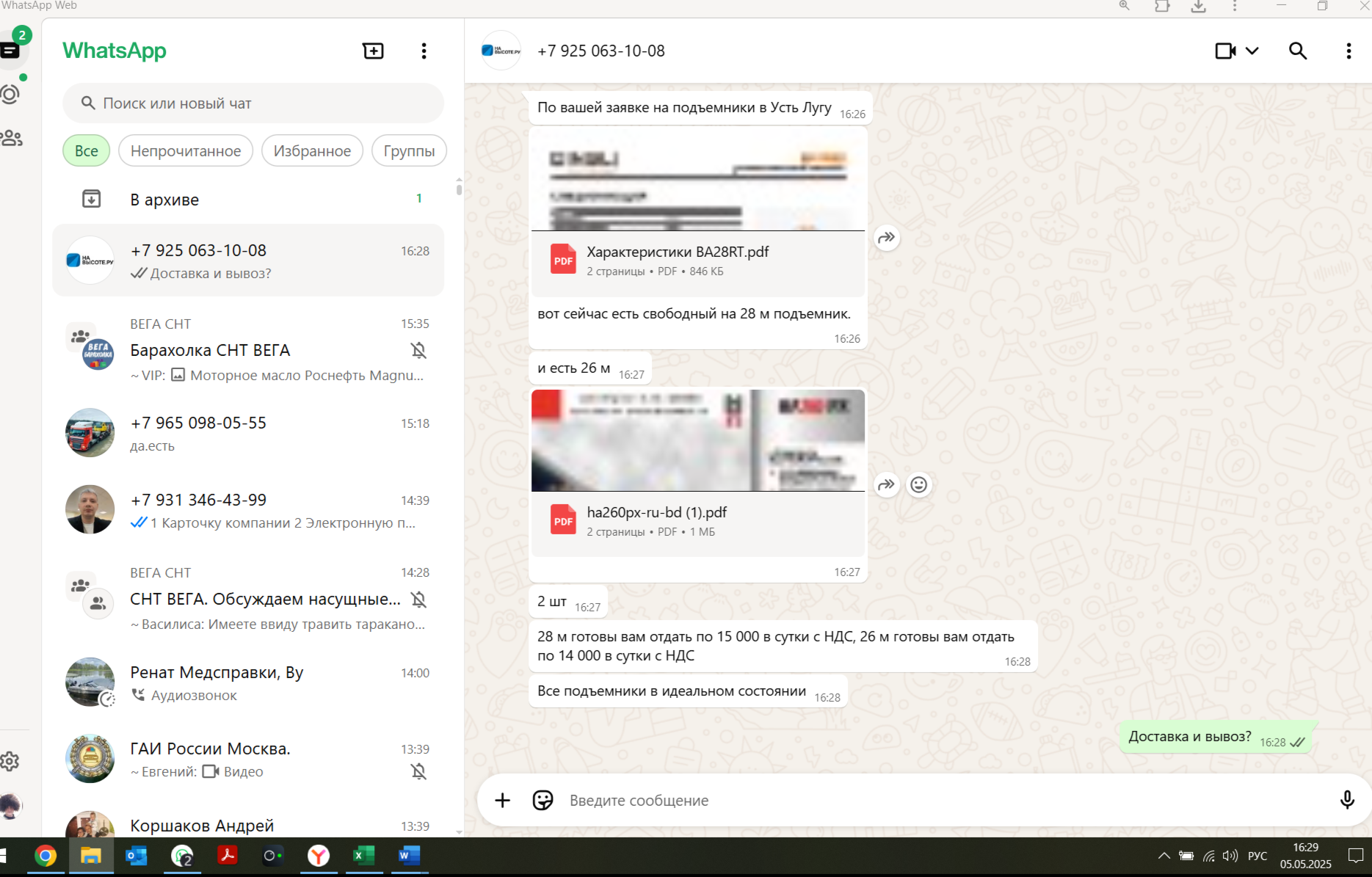This screenshot has height=877, width=1372.
Task: Search within this conversation
Action: click(x=1298, y=51)
